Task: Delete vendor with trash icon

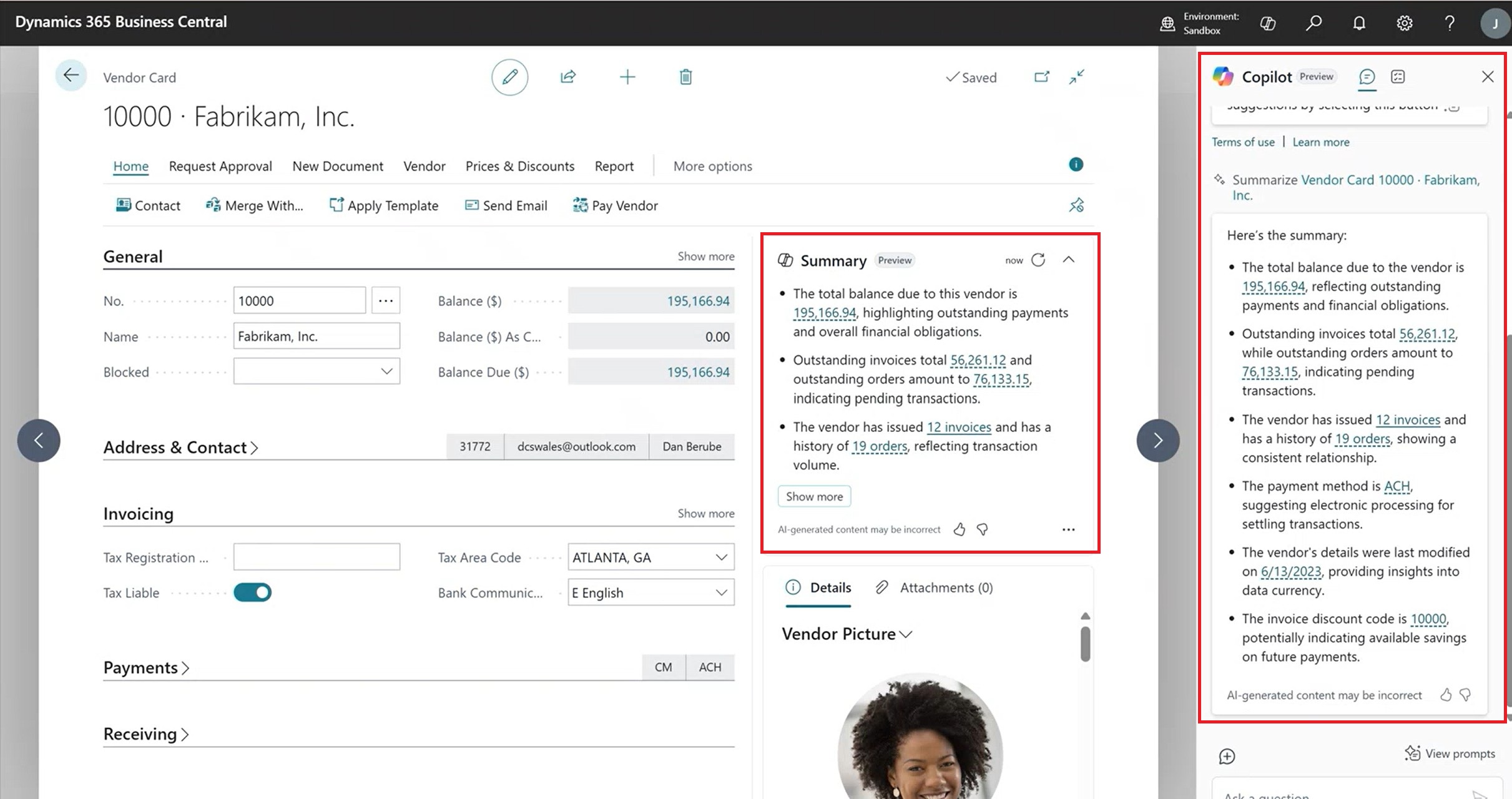Action: (685, 77)
